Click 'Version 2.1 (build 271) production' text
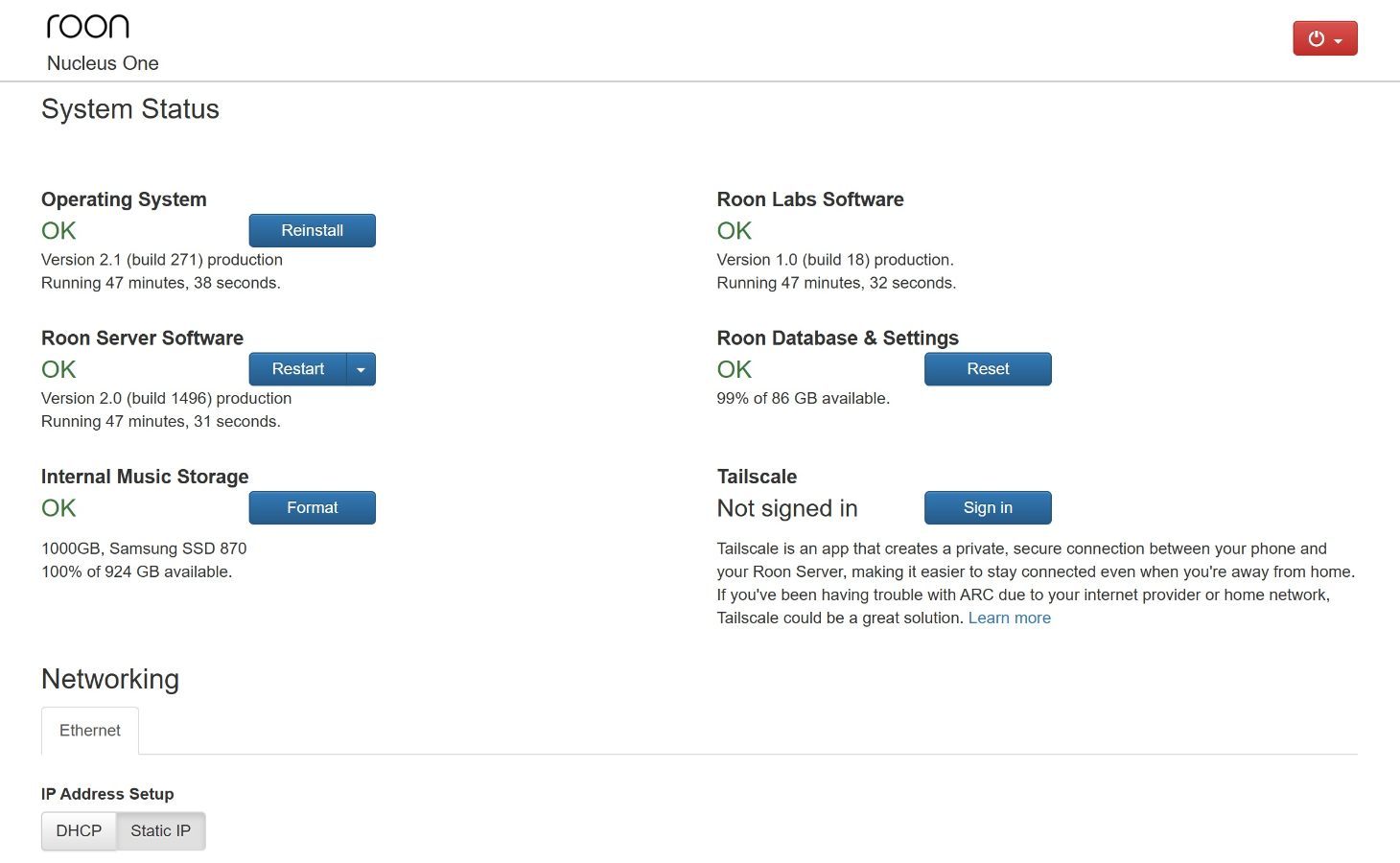The height and width of the screenshot is (863, 1400). (x=162, y=260)
